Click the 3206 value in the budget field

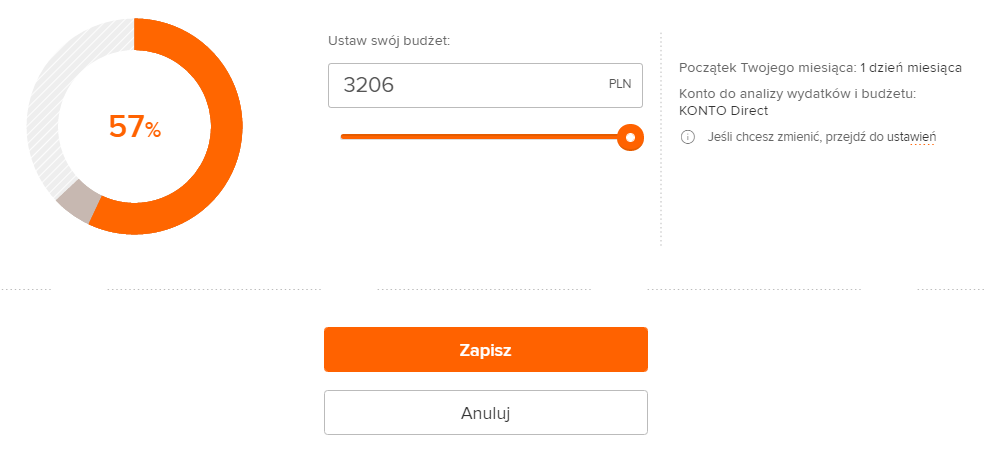(368, 86)
